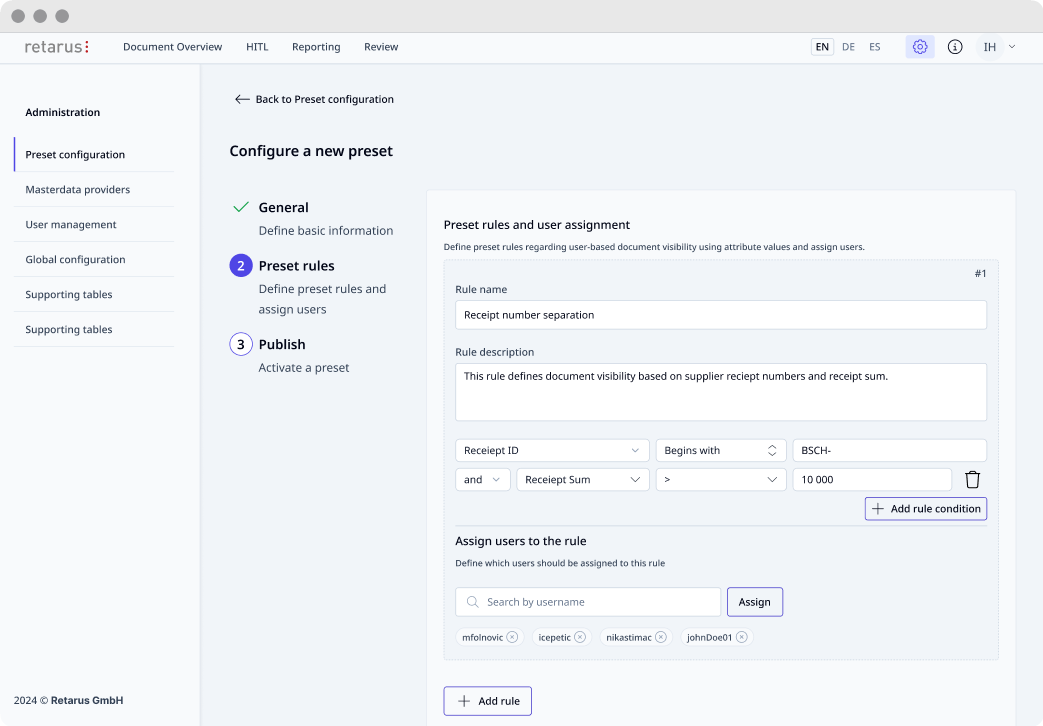The image size is (1043, 726).
Task: Click the Assign button
Action: (755, 602)
